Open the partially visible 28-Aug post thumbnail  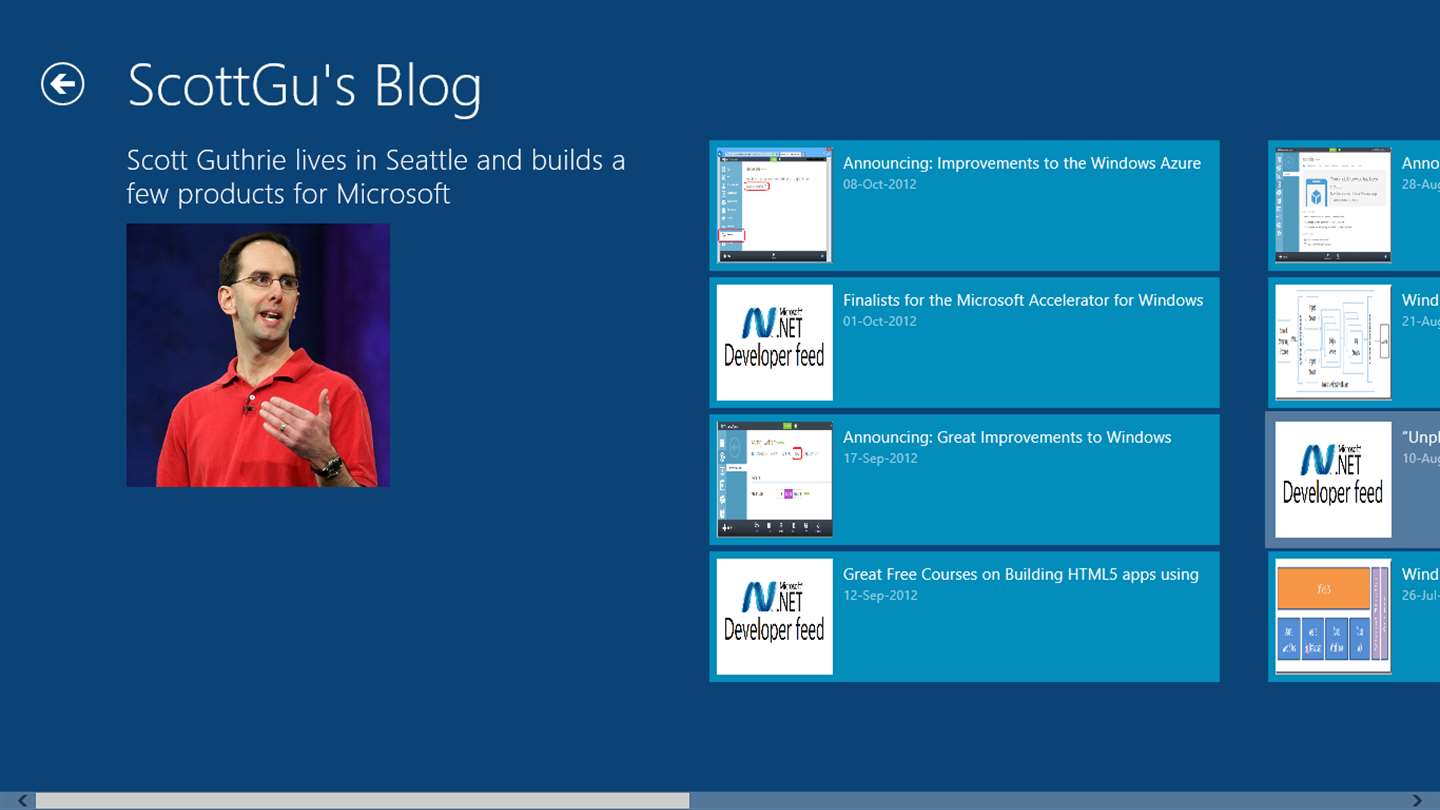pyautogui.click(x=1333, y=205)
